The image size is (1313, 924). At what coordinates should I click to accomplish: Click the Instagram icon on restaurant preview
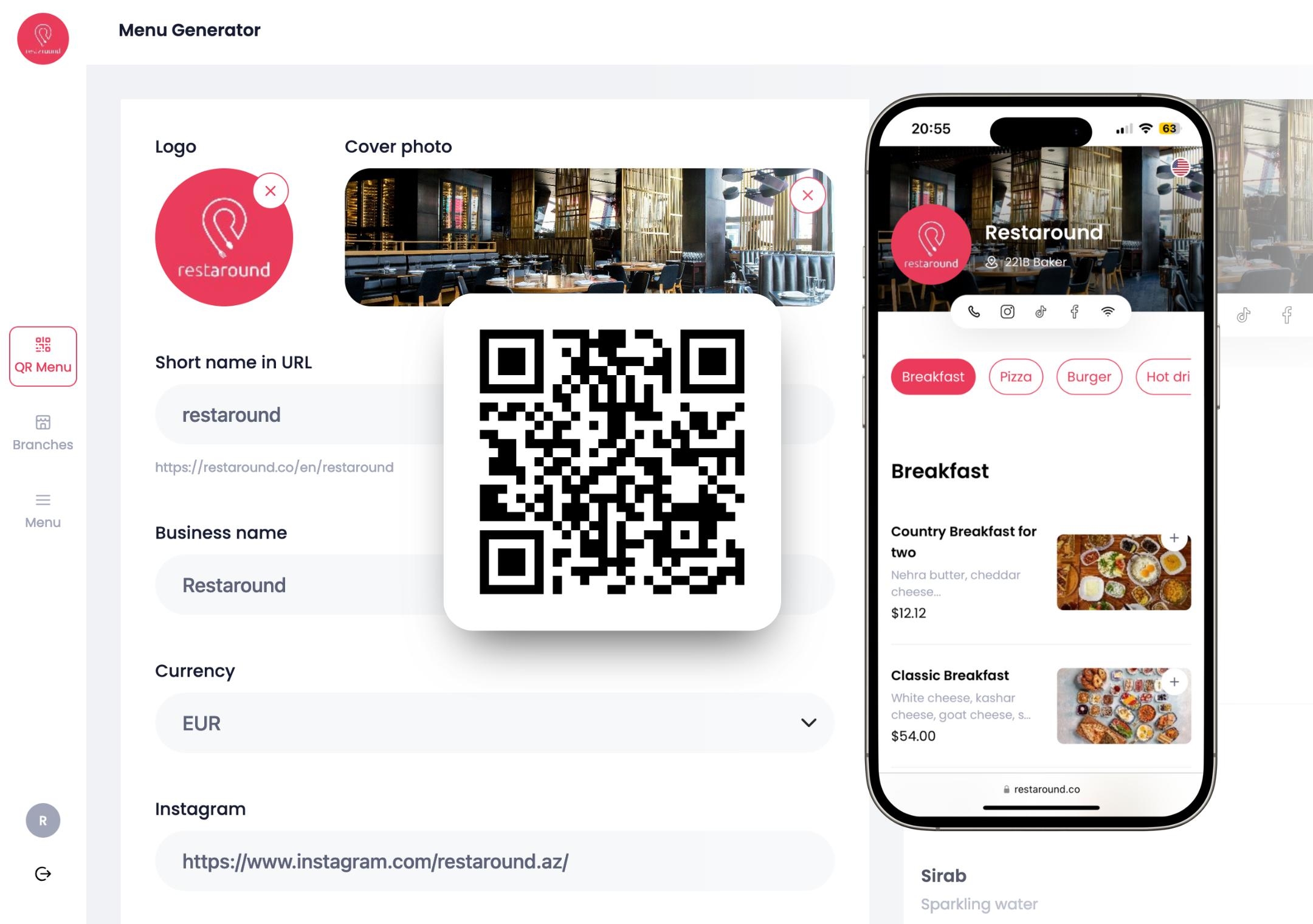pos(1007,312)
